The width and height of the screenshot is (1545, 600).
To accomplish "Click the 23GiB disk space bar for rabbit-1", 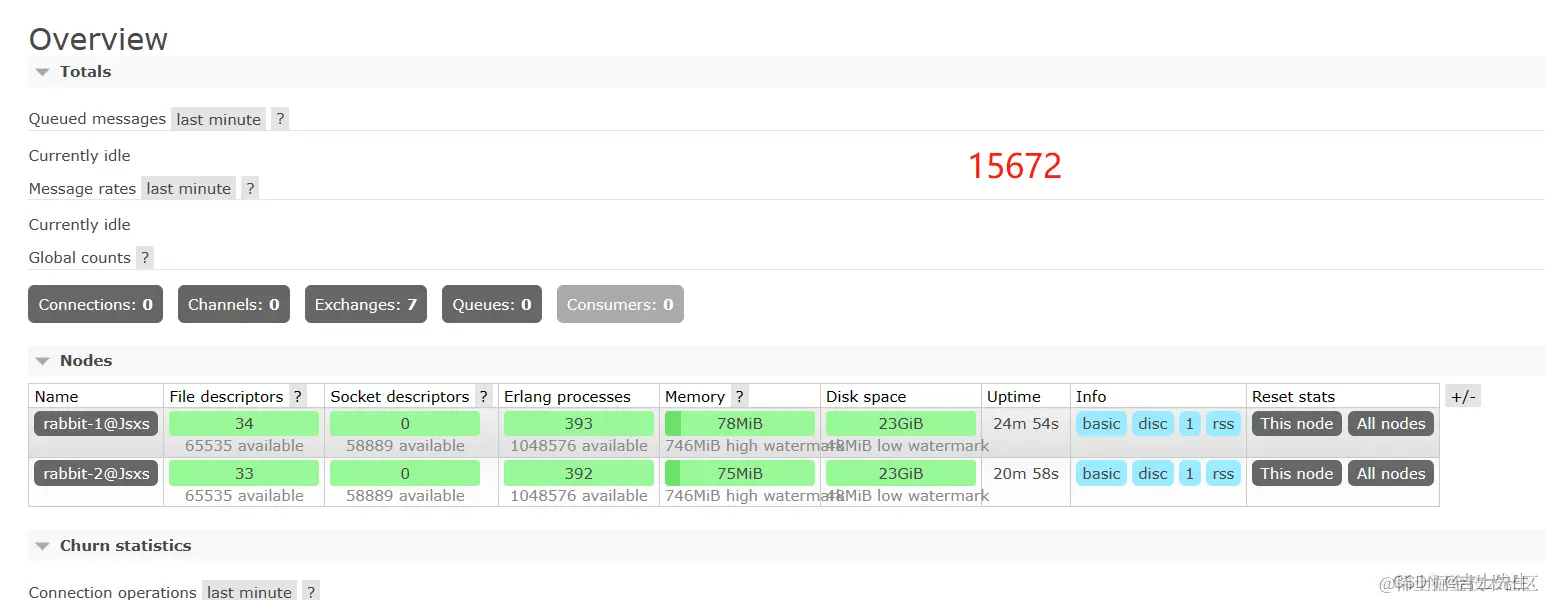I will click(901, 424).
